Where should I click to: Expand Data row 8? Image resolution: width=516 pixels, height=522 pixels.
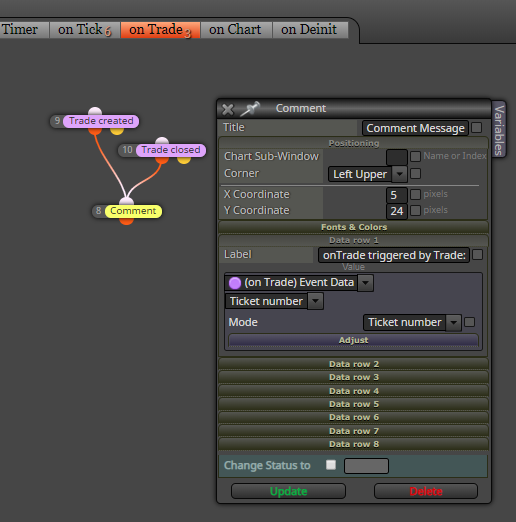tap(354, 444)
